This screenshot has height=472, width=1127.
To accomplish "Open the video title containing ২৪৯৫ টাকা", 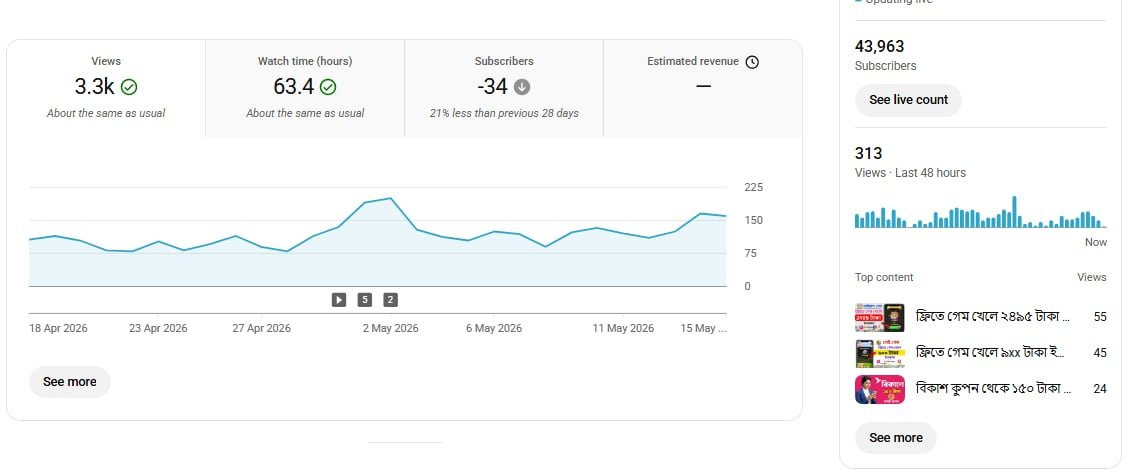I will pyautogui.click(x=994, y=317).
